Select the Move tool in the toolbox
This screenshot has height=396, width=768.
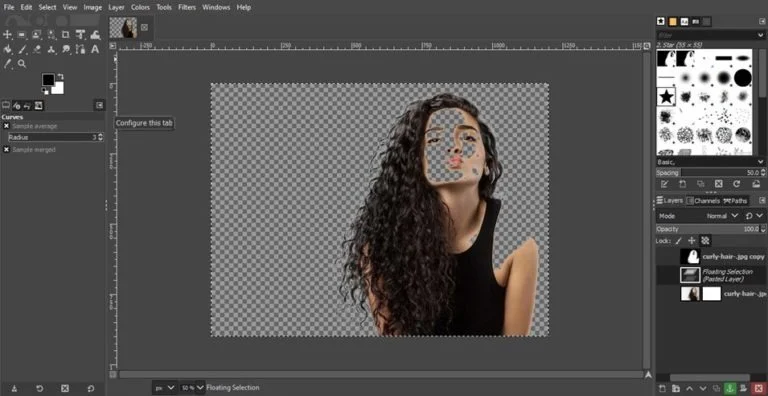click(7, 34)
